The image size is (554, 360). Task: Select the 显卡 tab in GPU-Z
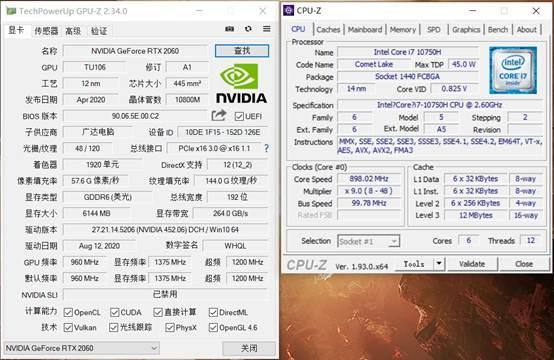[16, 30]
